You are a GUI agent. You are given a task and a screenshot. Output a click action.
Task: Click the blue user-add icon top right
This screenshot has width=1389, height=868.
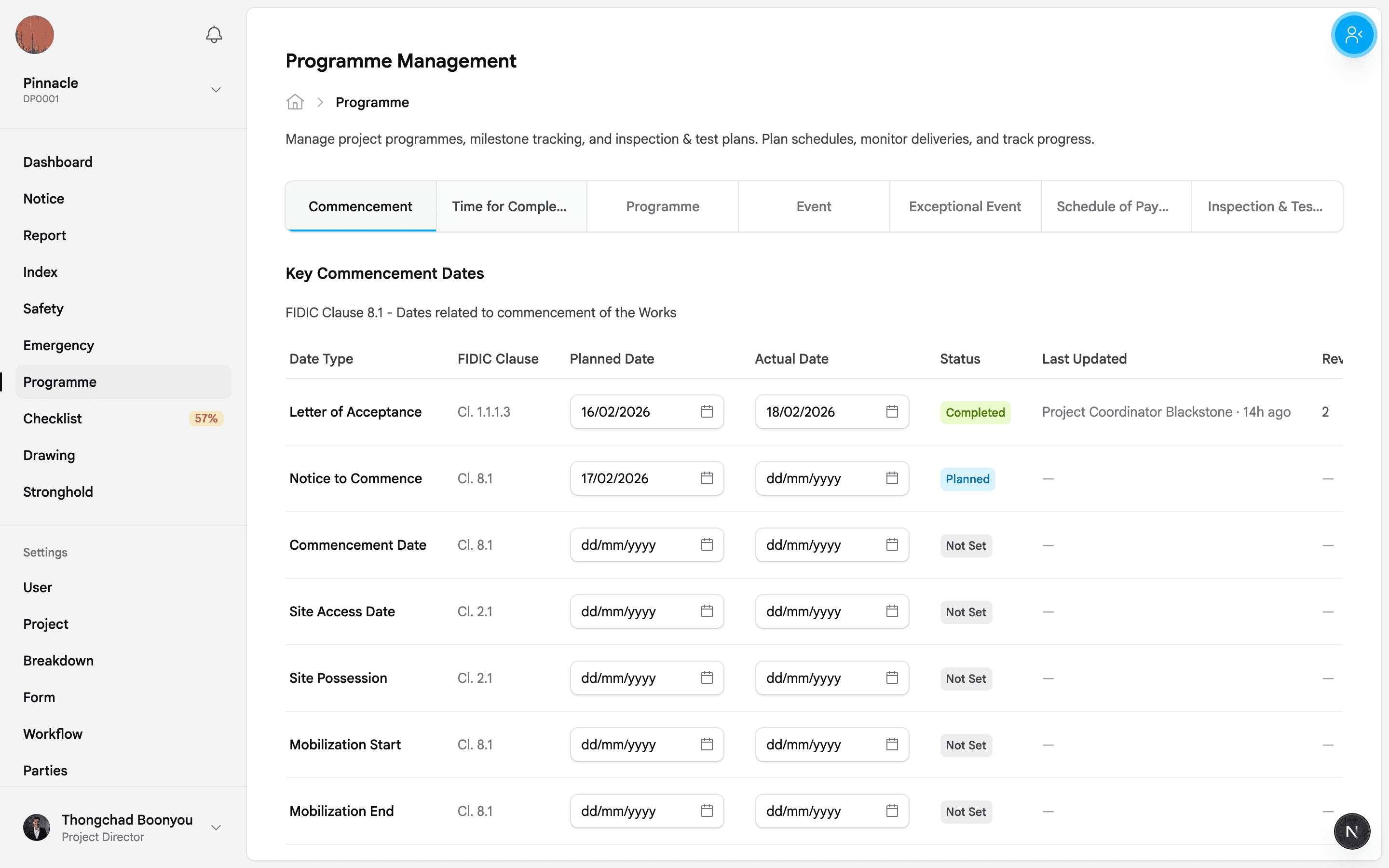(1353, 34)
